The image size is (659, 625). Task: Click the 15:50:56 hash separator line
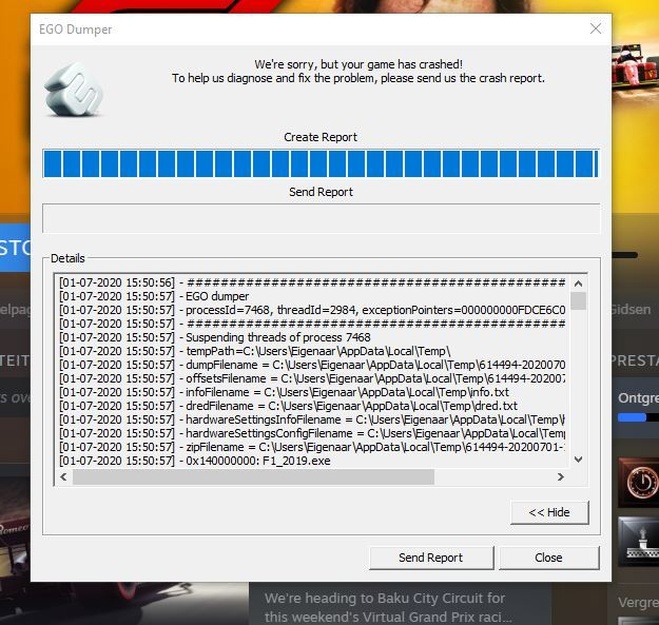[x=312, y=282]
